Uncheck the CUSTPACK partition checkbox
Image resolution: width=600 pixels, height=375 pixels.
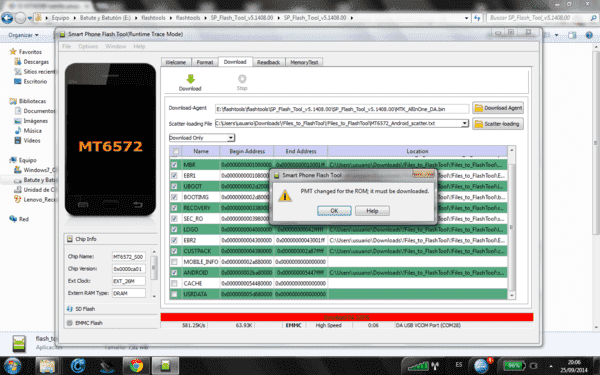pyautogui.click(x=174, y=251)
